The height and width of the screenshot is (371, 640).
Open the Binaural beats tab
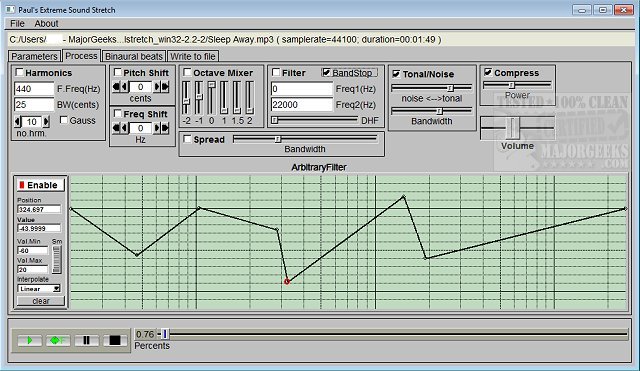(134, 56)
